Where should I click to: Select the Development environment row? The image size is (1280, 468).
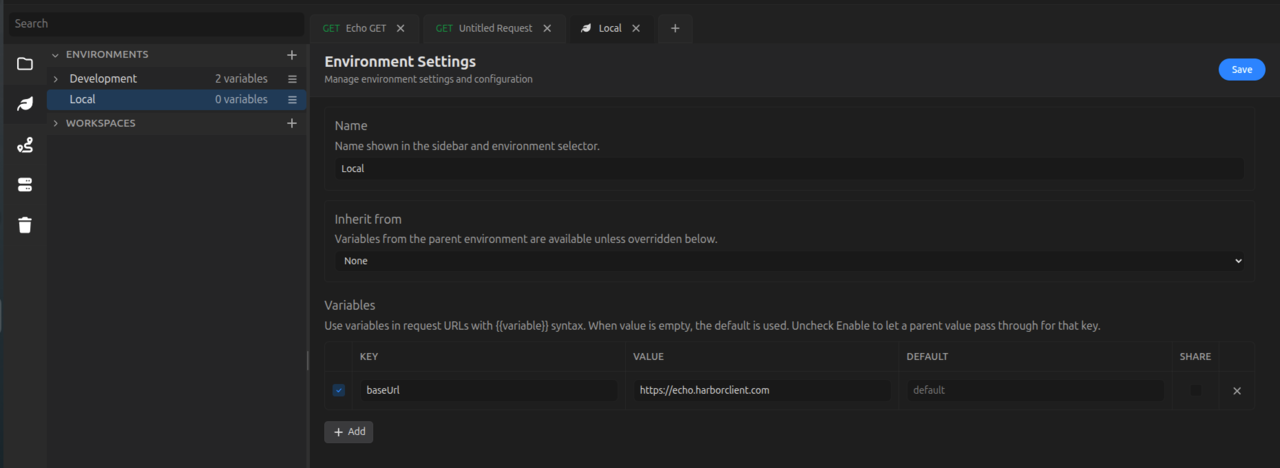(x=177, y=79)
